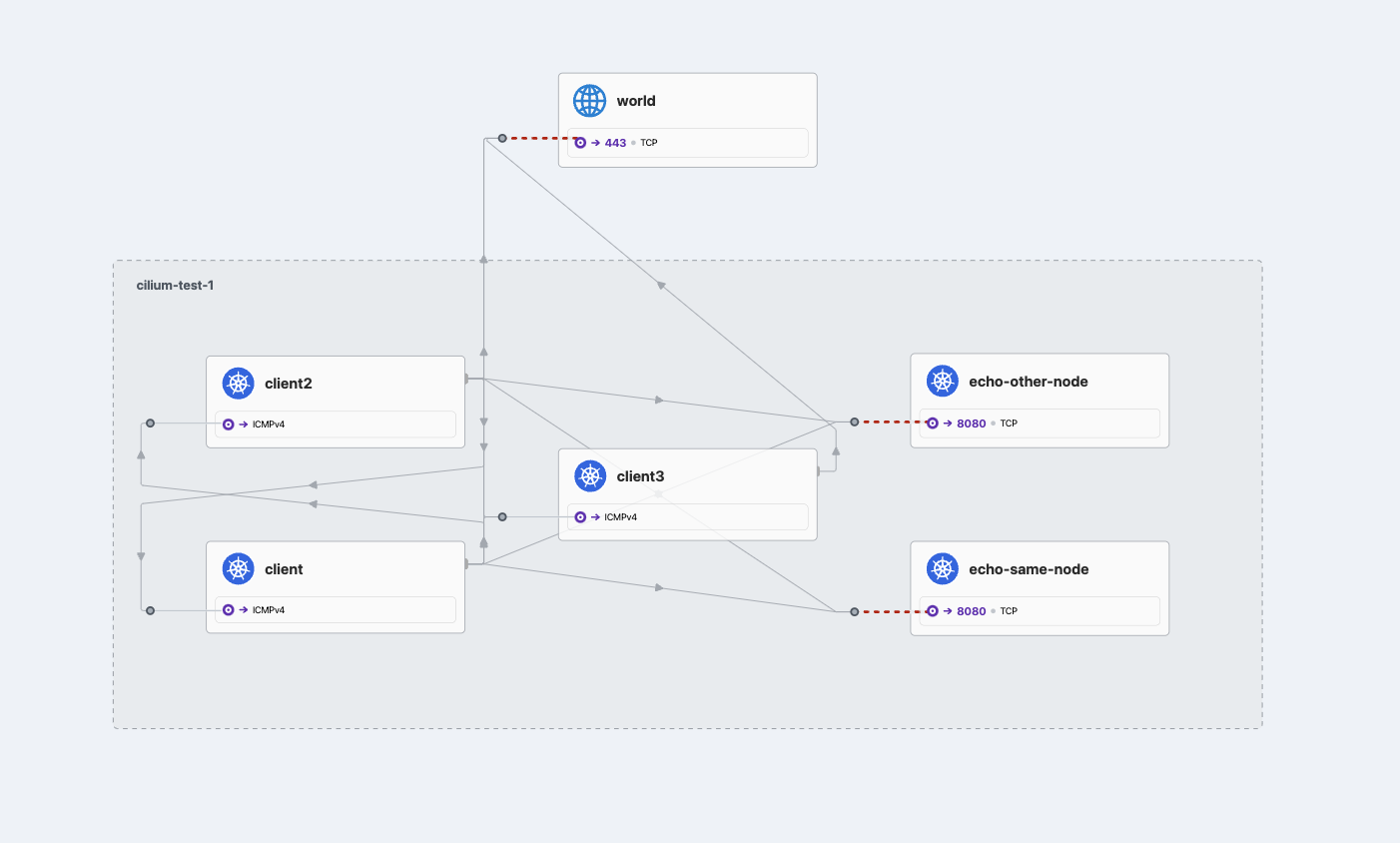Click purple circle icon in client2 ICMPv4 row
Screen dimensions: 1400x843
229,424
